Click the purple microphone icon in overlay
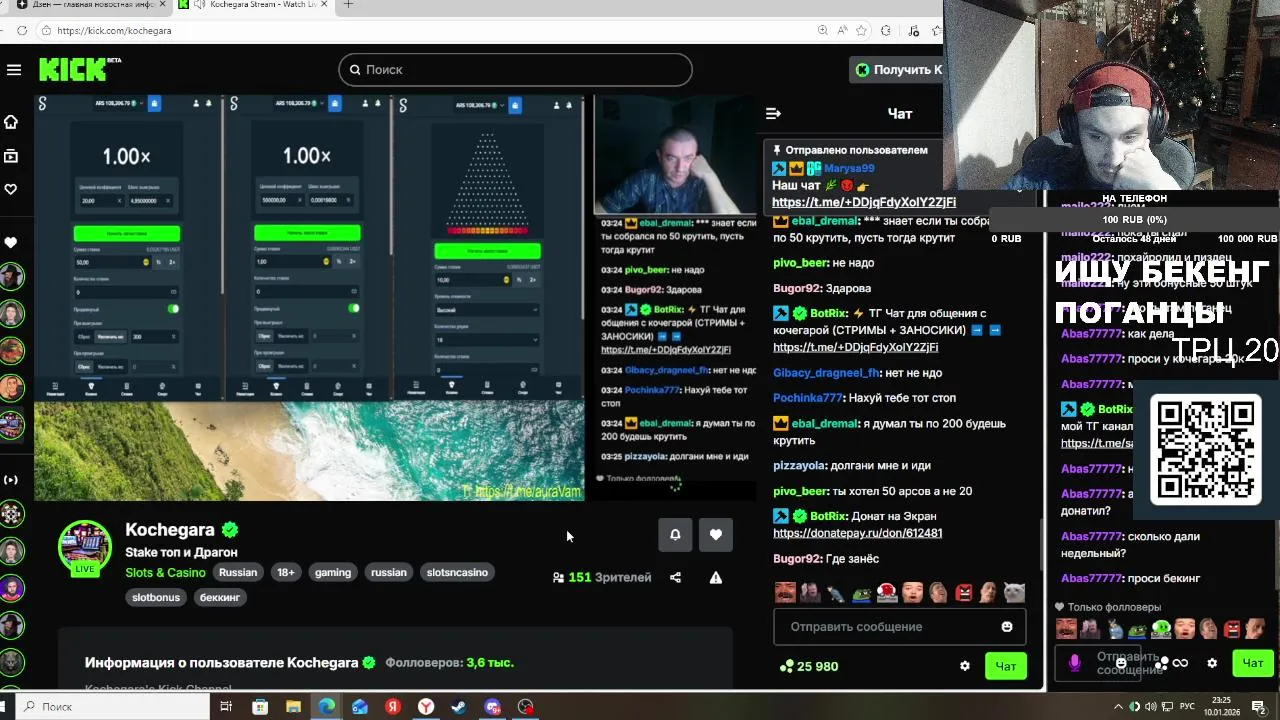Screen dimensions: 1280x720 point(1075,663)
